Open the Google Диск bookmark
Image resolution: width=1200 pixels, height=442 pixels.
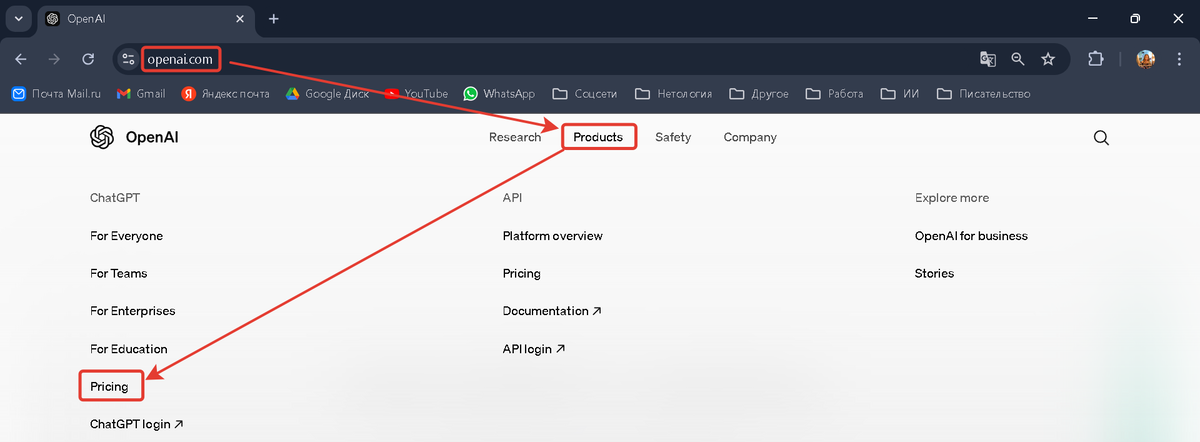coord(327,94)
